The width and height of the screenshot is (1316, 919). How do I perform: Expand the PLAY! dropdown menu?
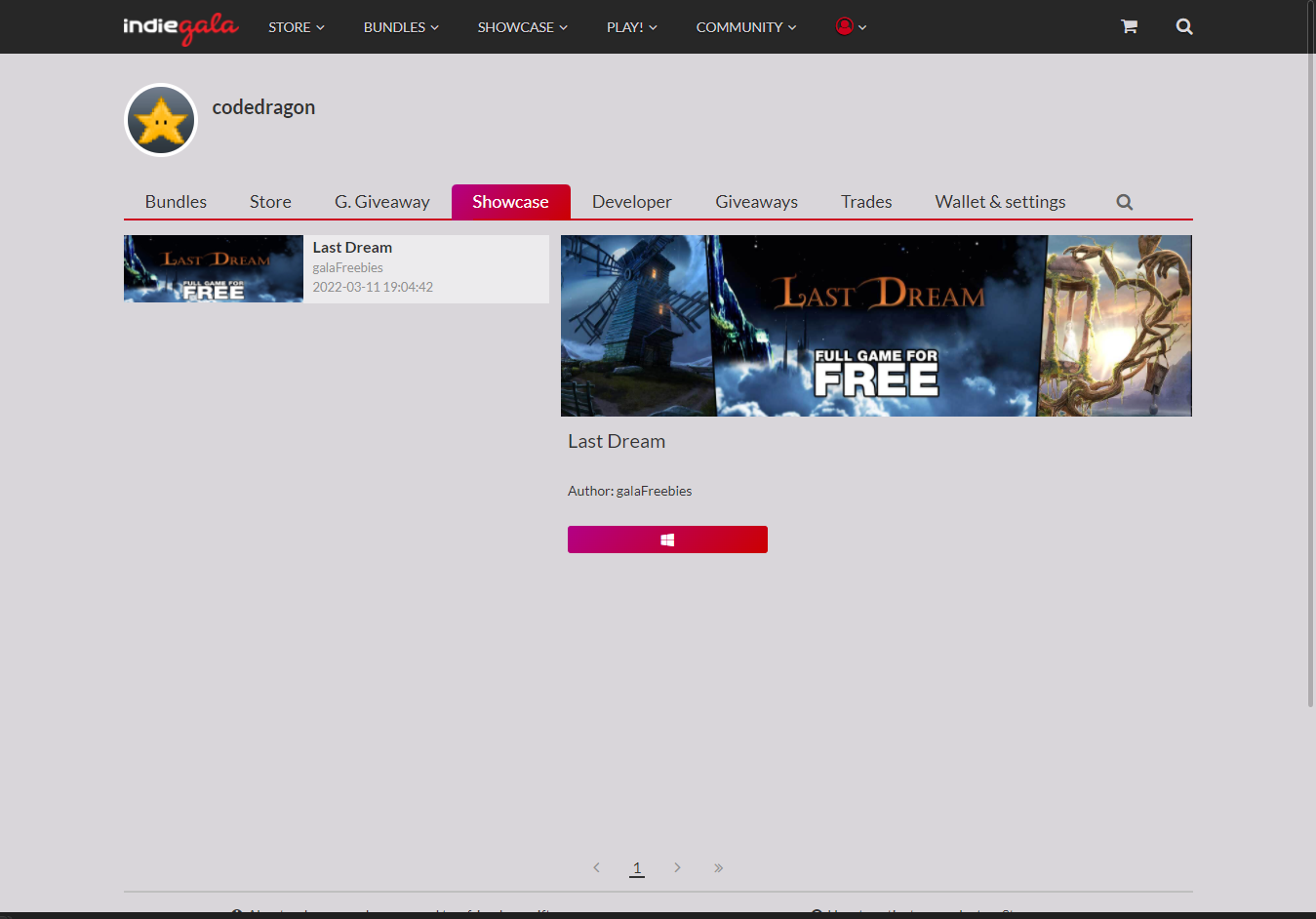[x=632, y=27]
